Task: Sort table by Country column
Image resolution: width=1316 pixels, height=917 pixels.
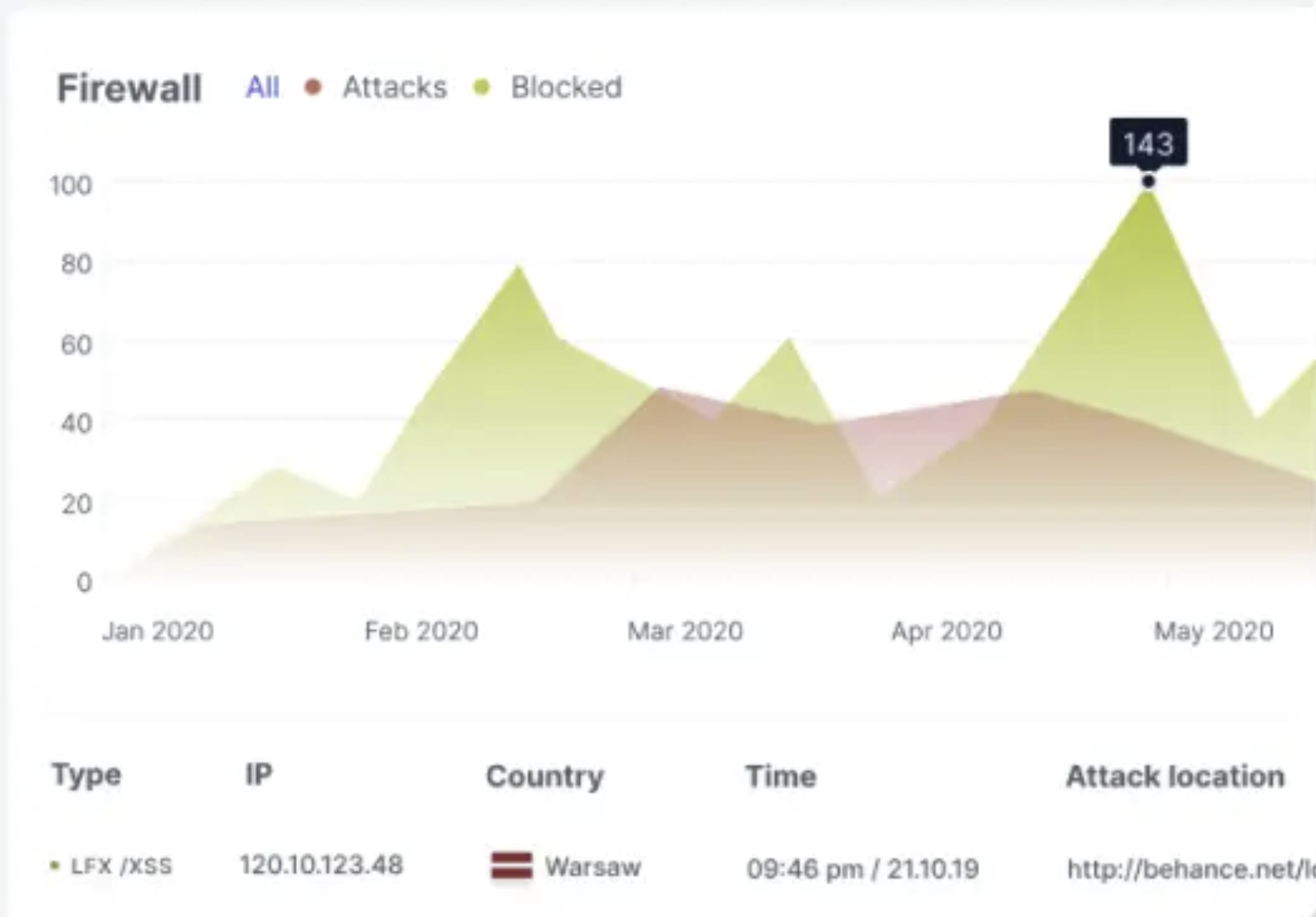Action: 544,777
